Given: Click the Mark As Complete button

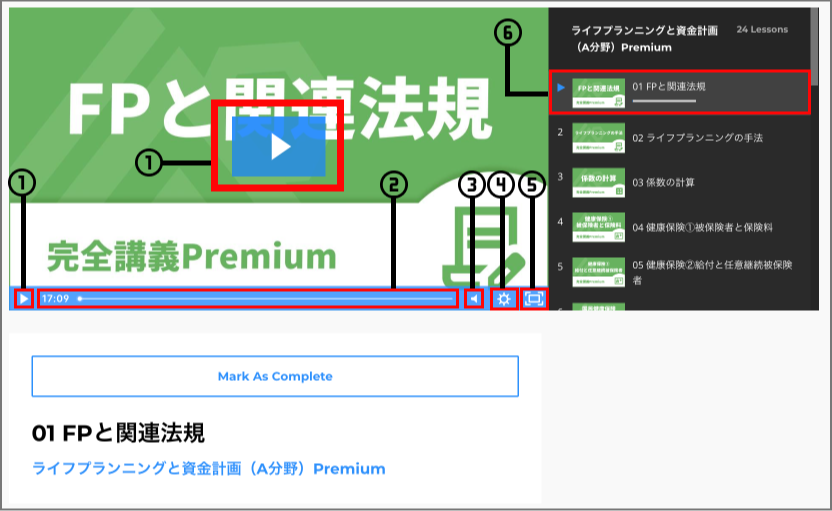Looking at the screenshot, I should [275, 376].
